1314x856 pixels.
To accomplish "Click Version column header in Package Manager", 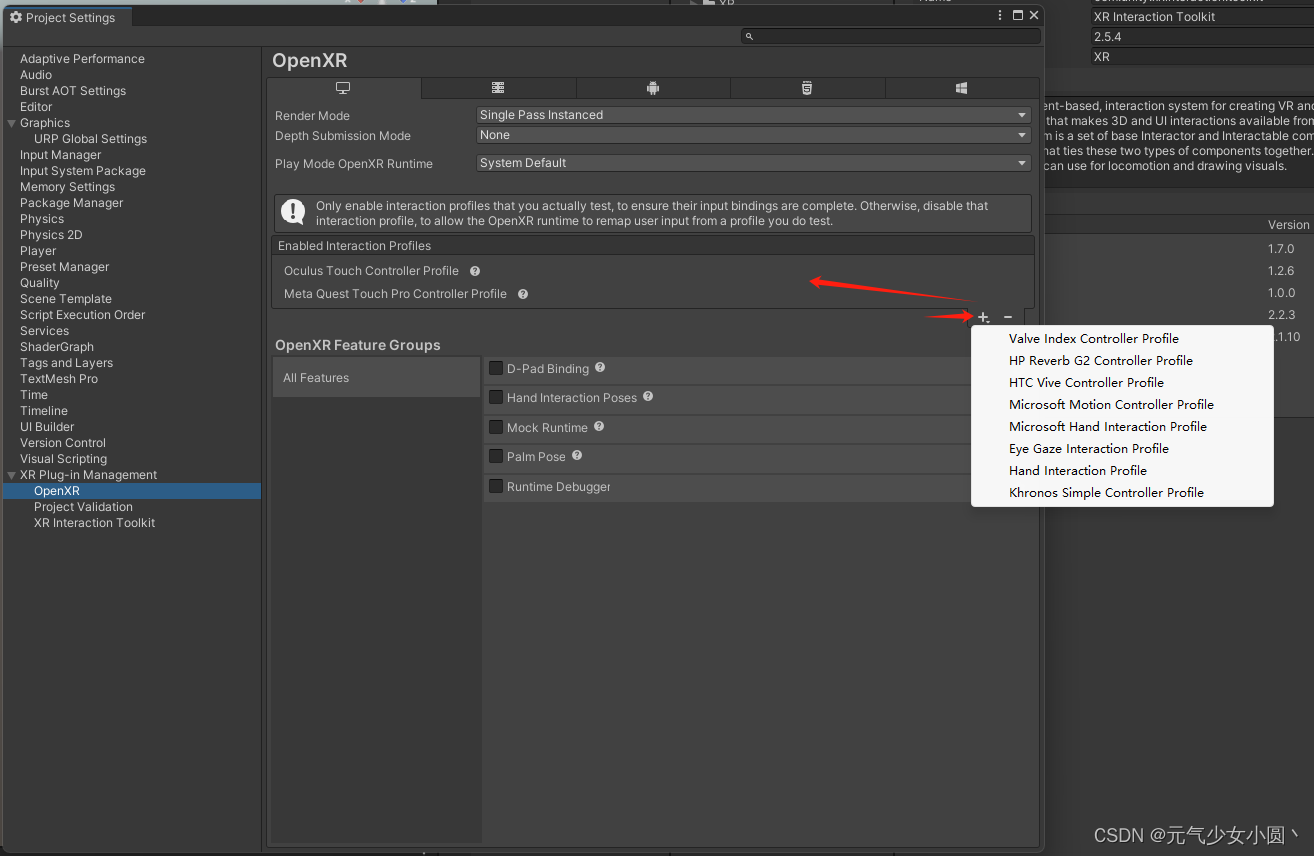I will 1288,225.
